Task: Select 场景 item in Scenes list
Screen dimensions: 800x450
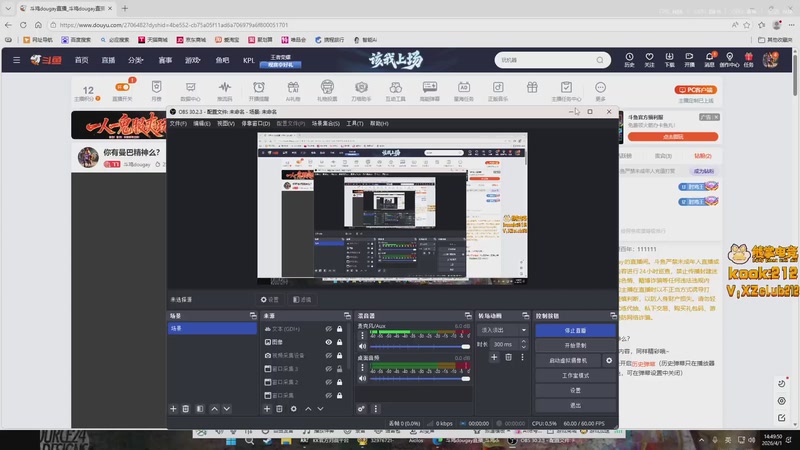Action: [212, 329]
